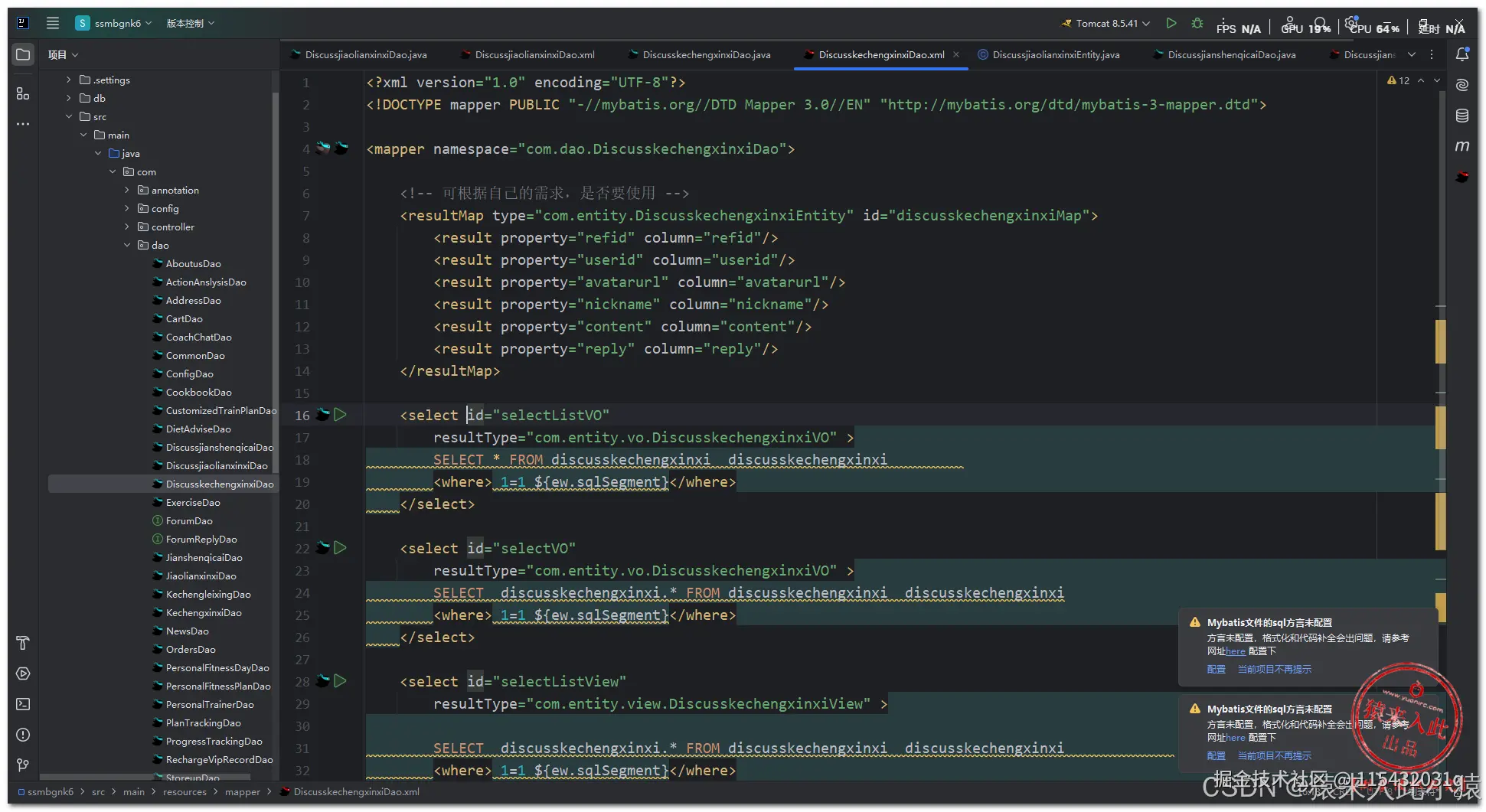
Task: Click 'resources' in the breadcrumb bar
Action: (x=185, y=792)
